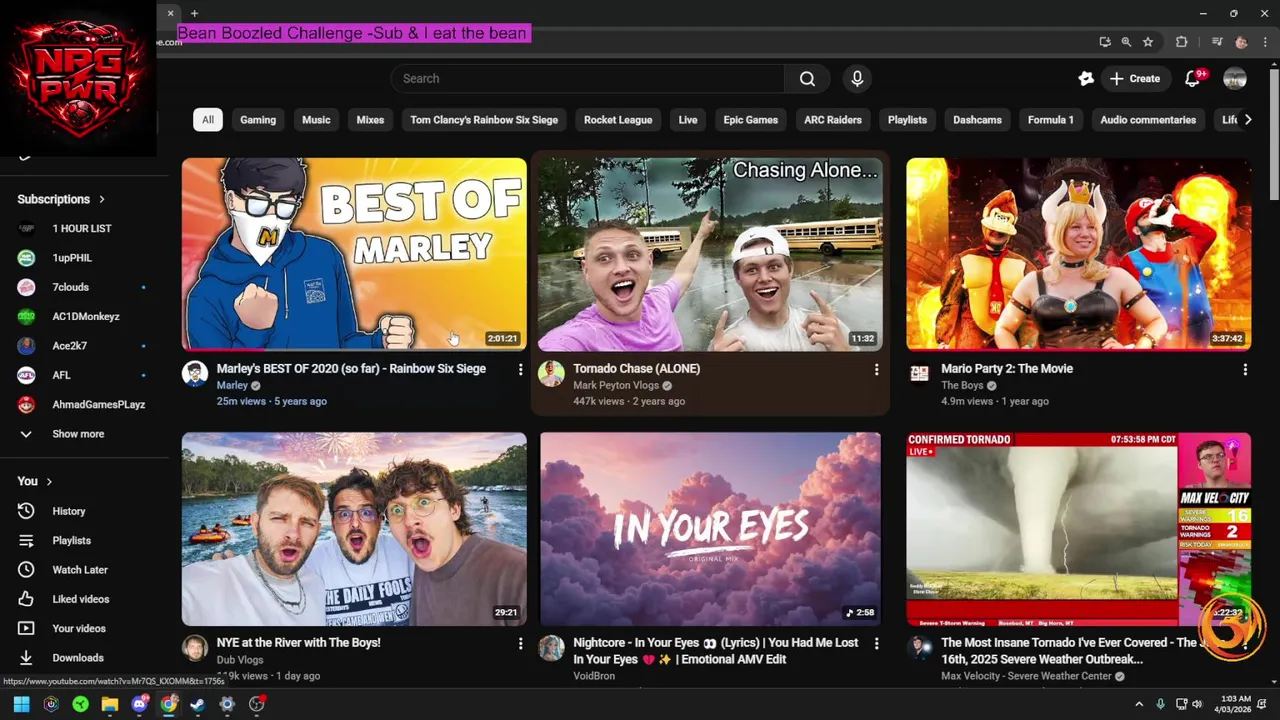Open options menu for Nightcore In Your Eyes
This screenshot has height=720, width=1280.
coord(876,644)
